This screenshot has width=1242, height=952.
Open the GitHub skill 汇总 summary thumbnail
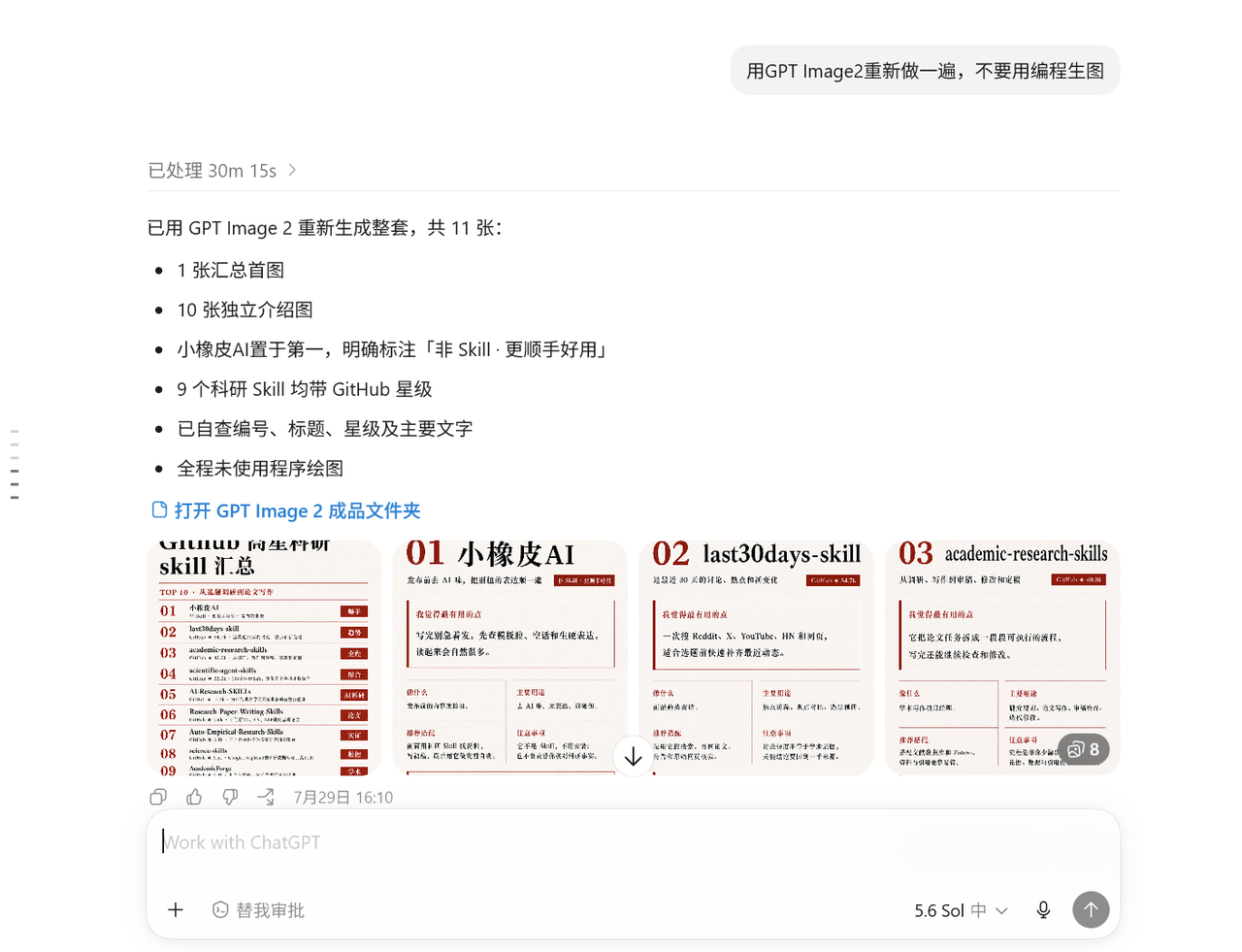tap(265, 658)
